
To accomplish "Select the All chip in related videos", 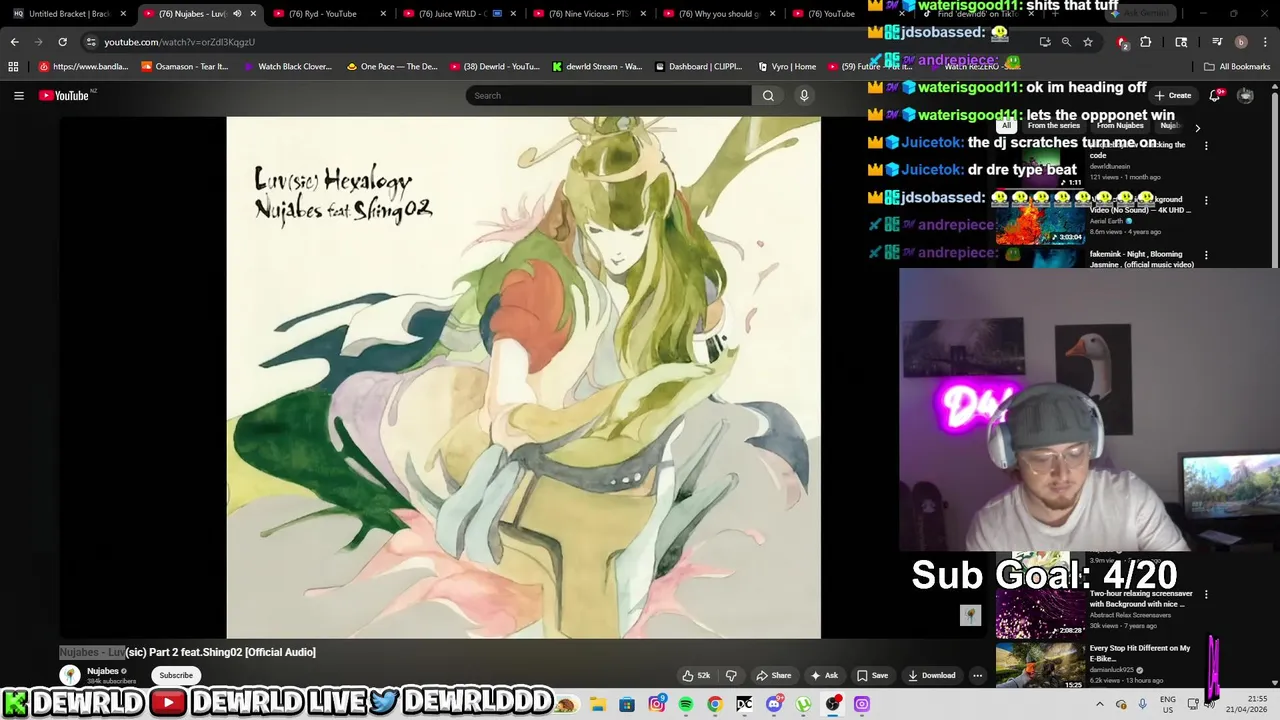I will 1006,126.
